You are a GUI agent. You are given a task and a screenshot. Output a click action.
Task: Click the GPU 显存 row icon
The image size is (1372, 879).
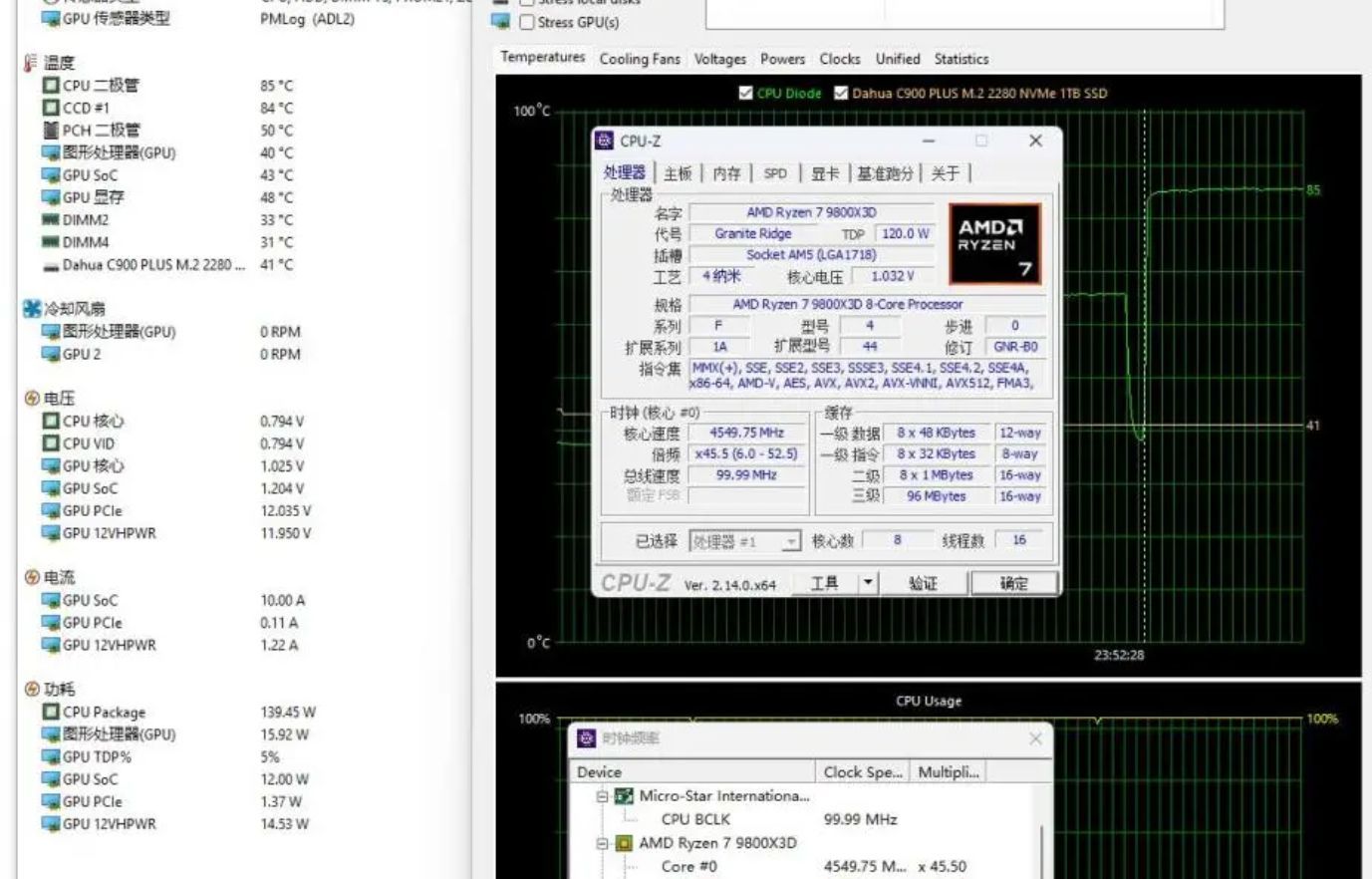(51, 197)
